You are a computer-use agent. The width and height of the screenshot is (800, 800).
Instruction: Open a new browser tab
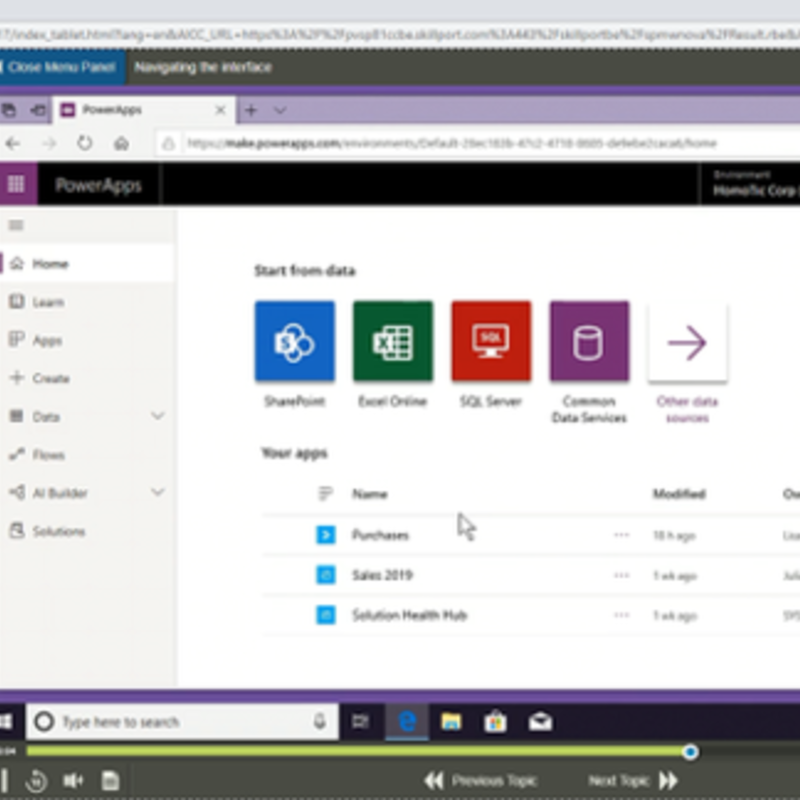tap(251, 110)
